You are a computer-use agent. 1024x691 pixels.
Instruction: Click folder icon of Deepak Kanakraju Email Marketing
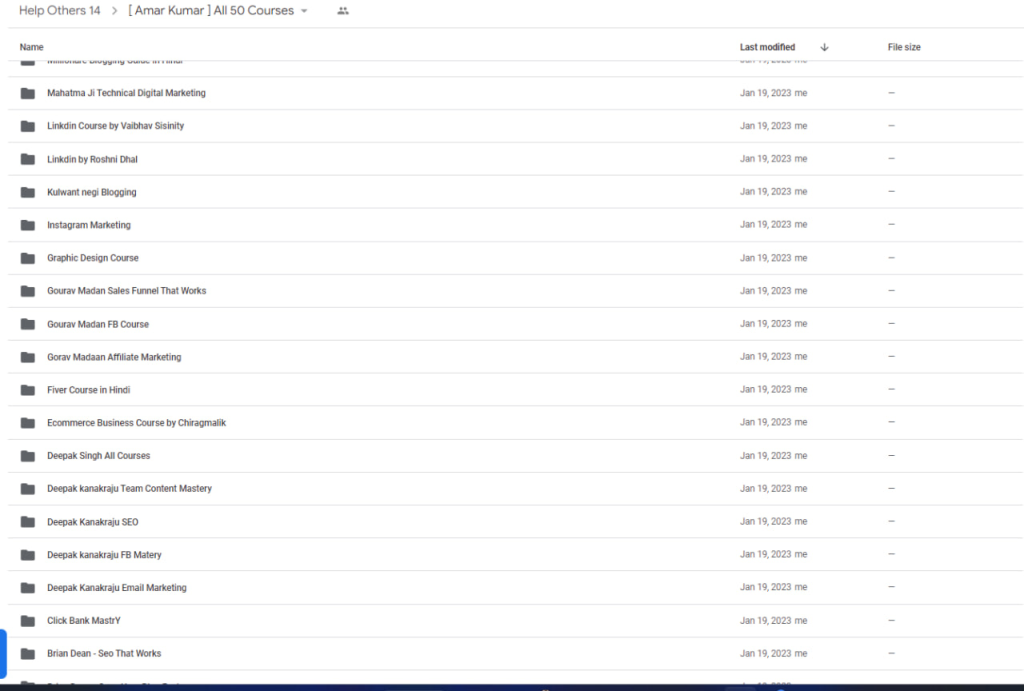pyautogui.click(x=27, y=588)
